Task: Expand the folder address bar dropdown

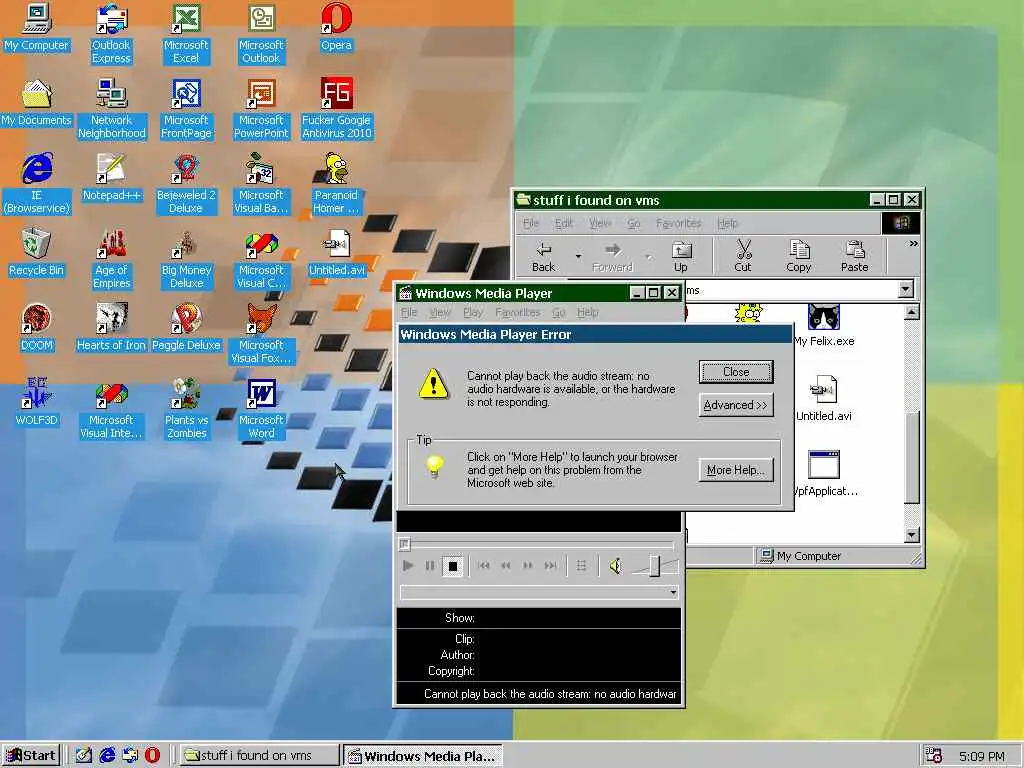Action: click(905, 289)
